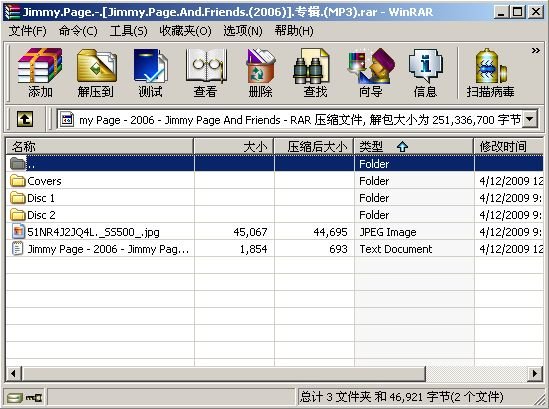Select the Disc 2 folder

[x=275, y=215]
